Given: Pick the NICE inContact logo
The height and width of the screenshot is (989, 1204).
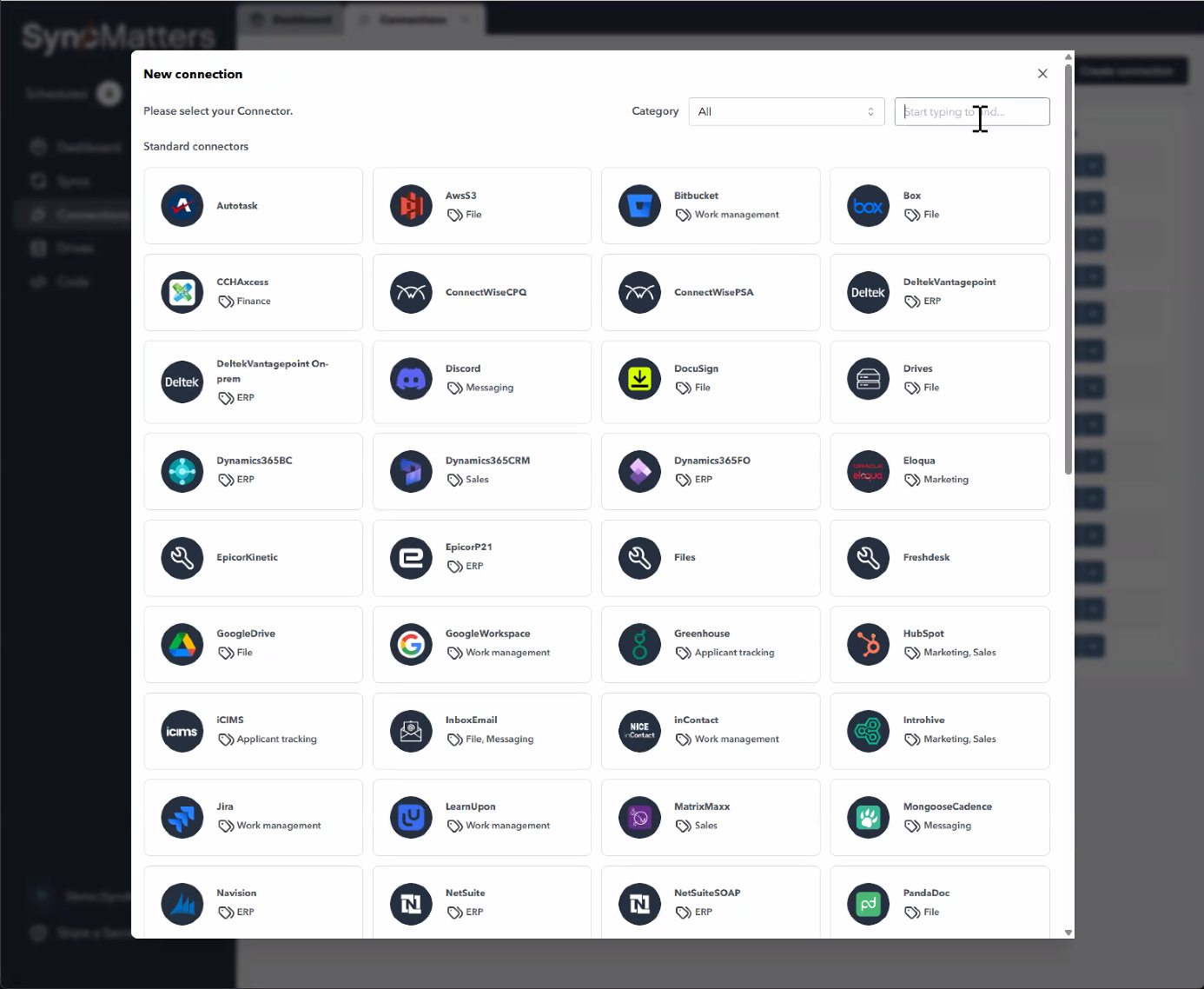Looking at the screenshot, I should pyautogui.click(x=639, y=731).
